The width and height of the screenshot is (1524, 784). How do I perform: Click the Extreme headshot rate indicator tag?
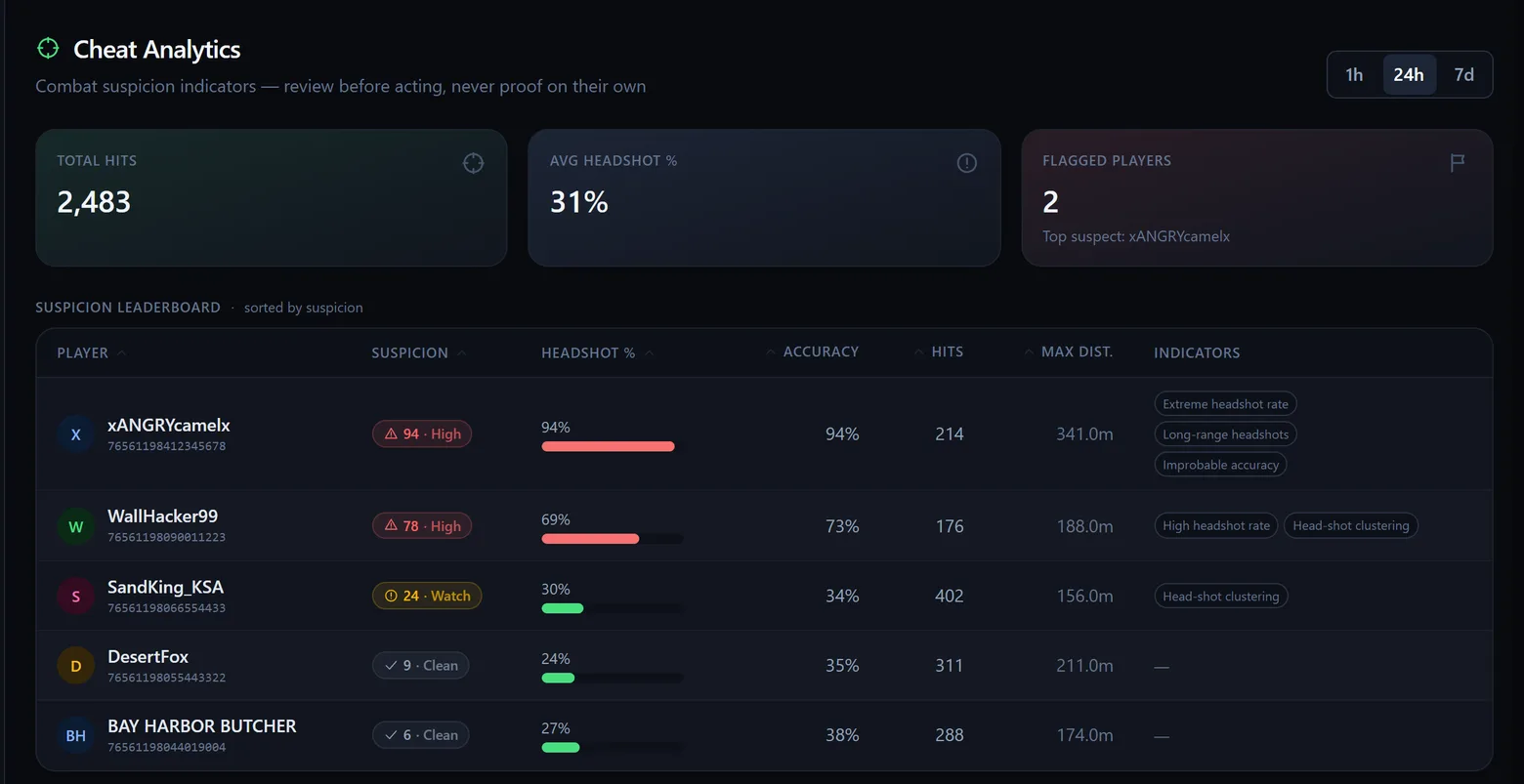pos(1225,404)
